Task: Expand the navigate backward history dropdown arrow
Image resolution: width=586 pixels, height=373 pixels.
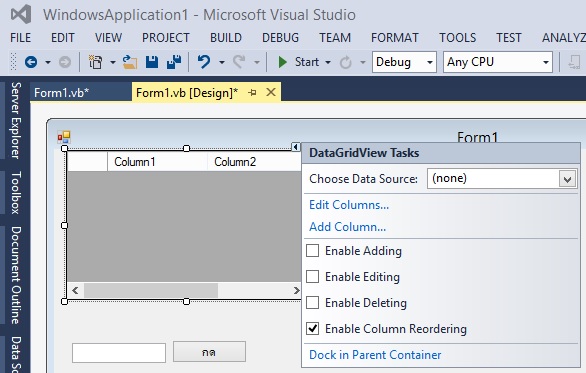Action: click(48, 62)
